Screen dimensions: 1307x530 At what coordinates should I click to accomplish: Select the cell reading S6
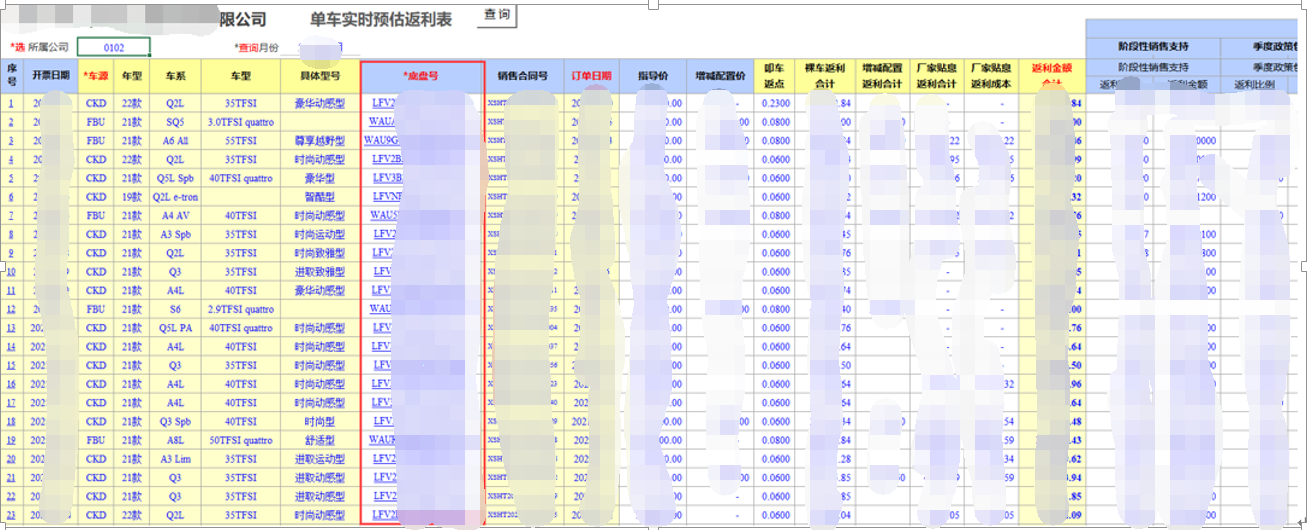(x=175, y=309)
